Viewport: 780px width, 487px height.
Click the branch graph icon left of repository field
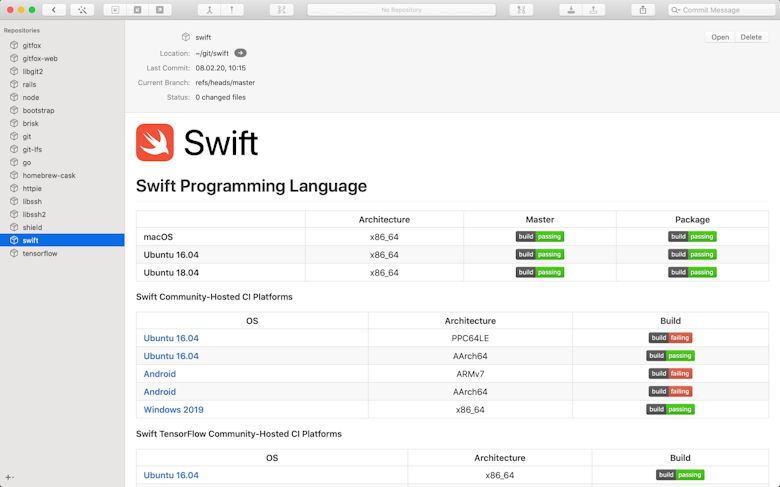pos(282,10)
